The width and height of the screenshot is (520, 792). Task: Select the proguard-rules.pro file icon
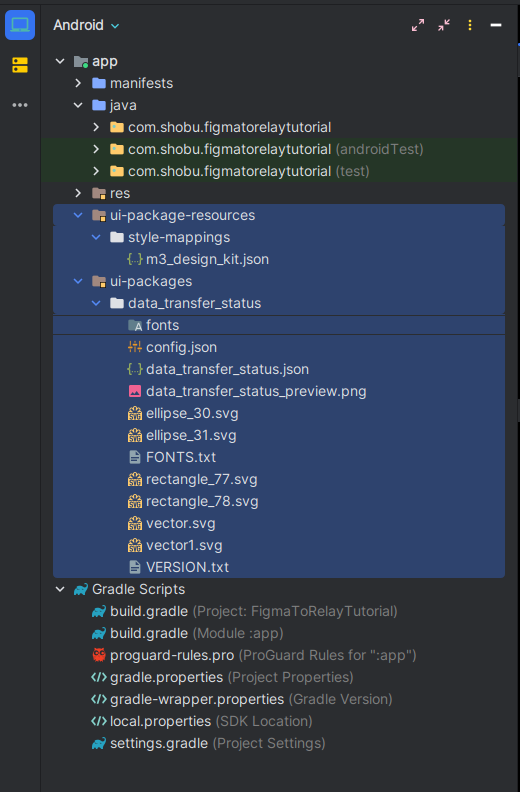[x=99, y=655]
